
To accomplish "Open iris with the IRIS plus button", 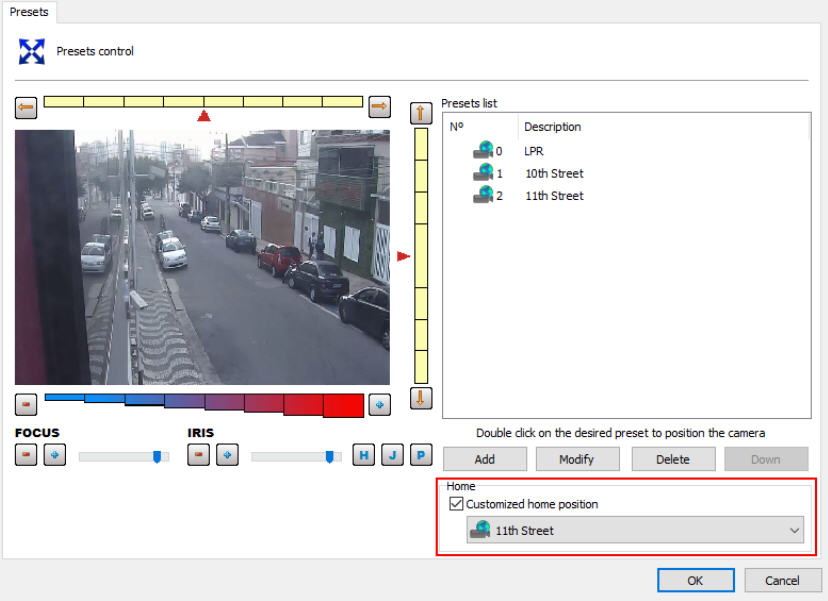I will pos(227,455).
